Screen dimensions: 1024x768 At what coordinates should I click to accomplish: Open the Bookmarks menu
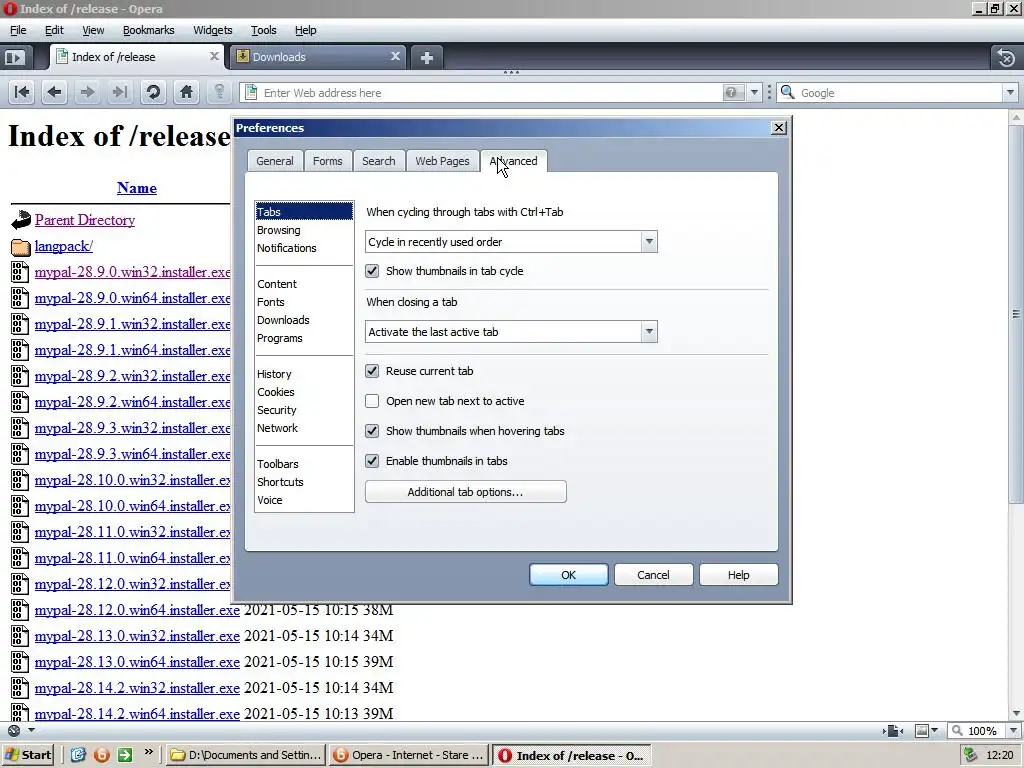tap(148, 30)
